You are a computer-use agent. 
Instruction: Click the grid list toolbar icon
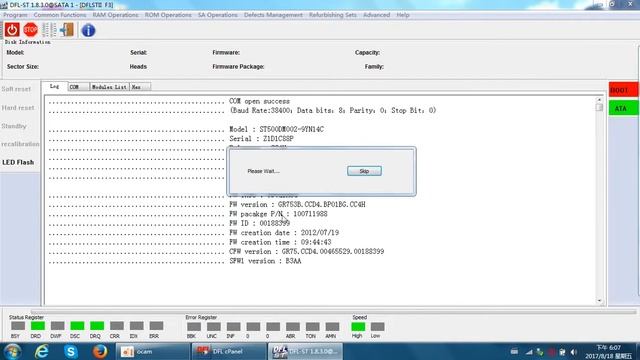point(49,30)
